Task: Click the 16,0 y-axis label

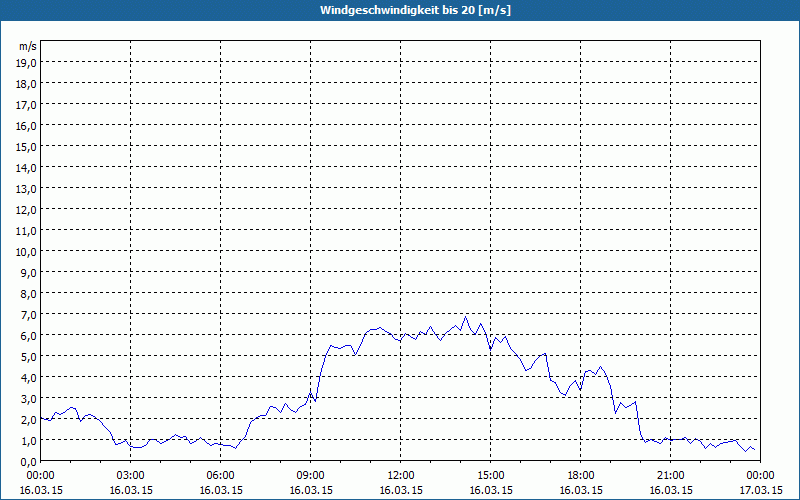Action: [x=26, y=126]
